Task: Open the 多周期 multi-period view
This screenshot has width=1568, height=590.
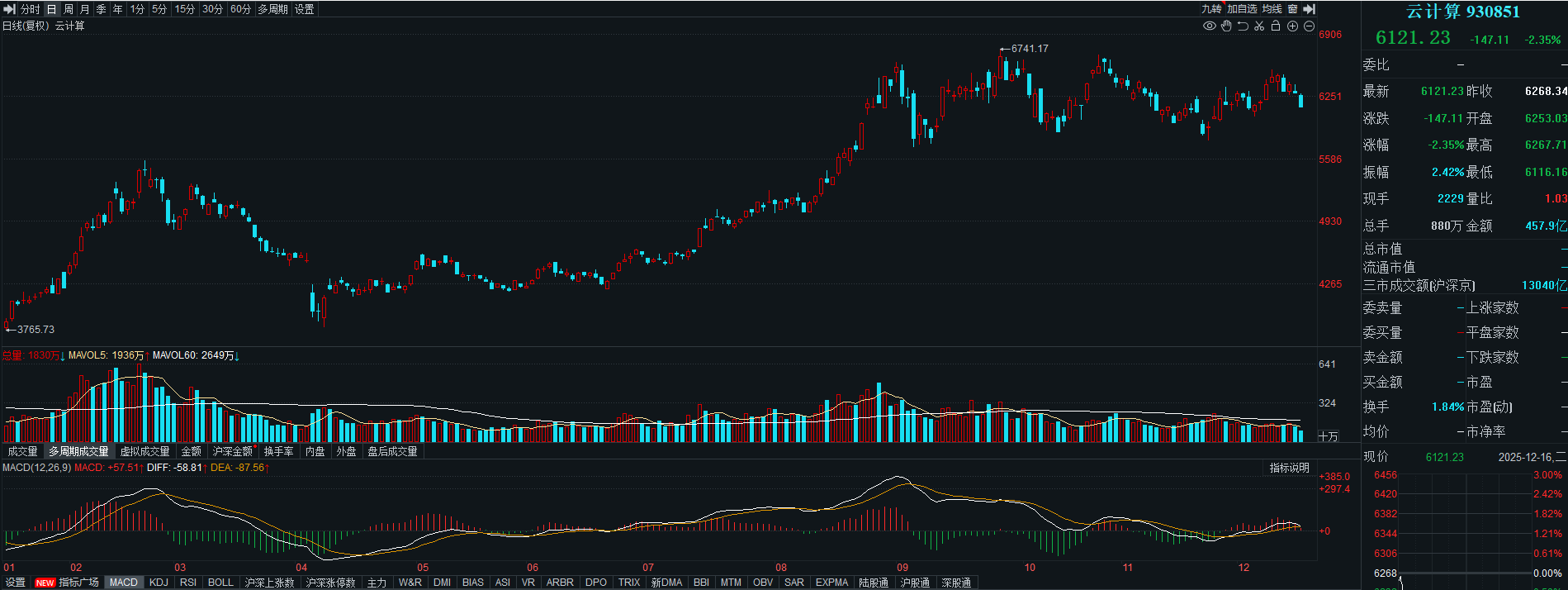Action: [x=272, y=9]
